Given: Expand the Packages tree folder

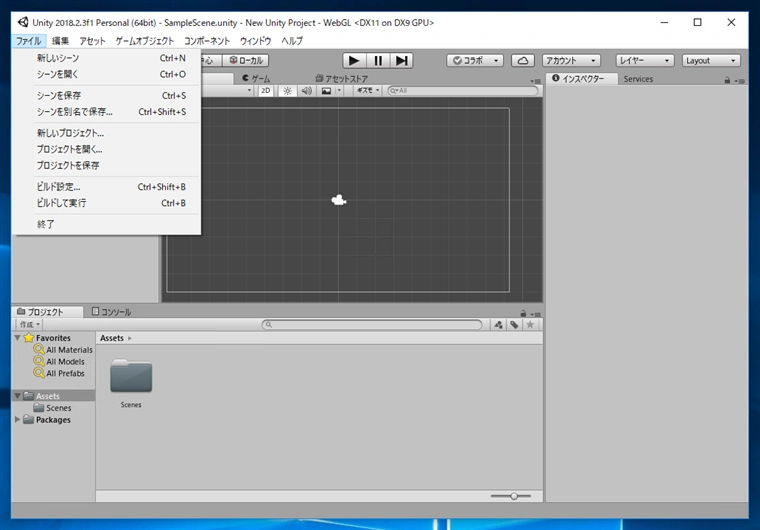Looking at the screenshot, I should (x=17, y=419).
